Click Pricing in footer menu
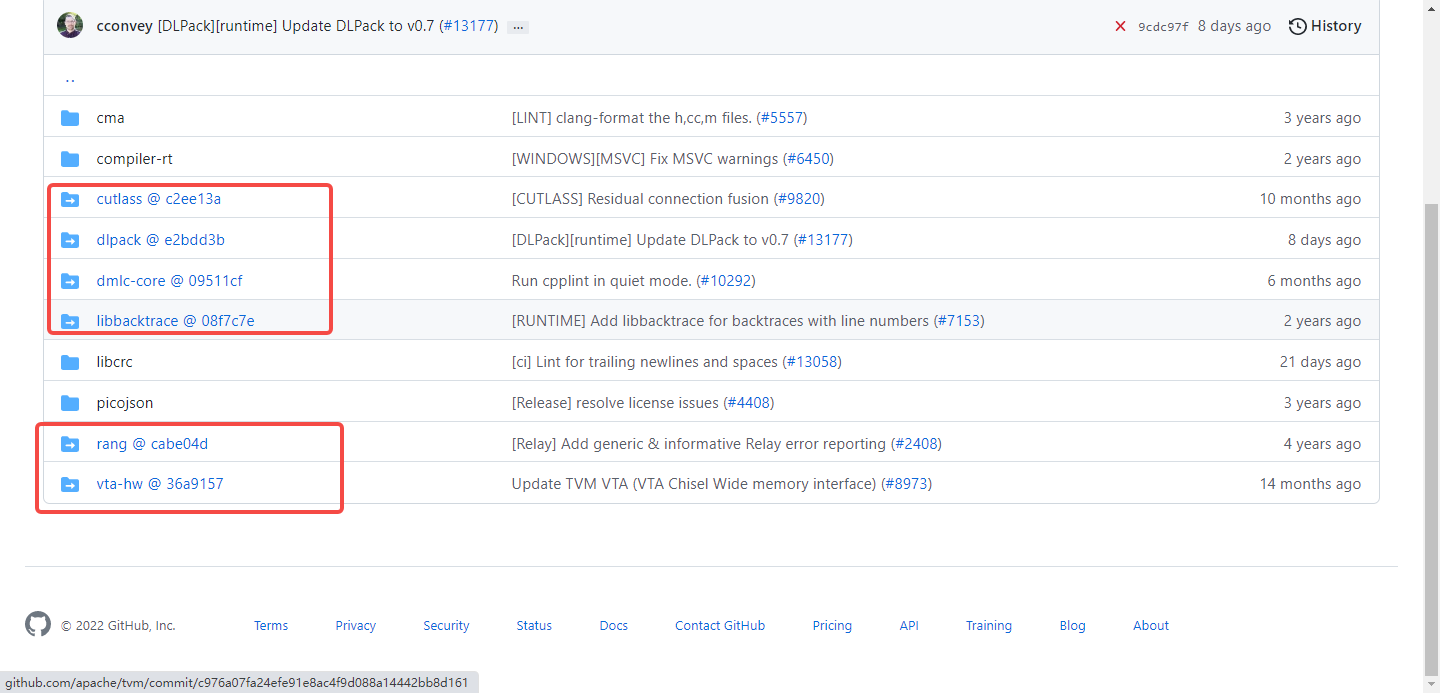1440x693 pixels. pos(832,626)
